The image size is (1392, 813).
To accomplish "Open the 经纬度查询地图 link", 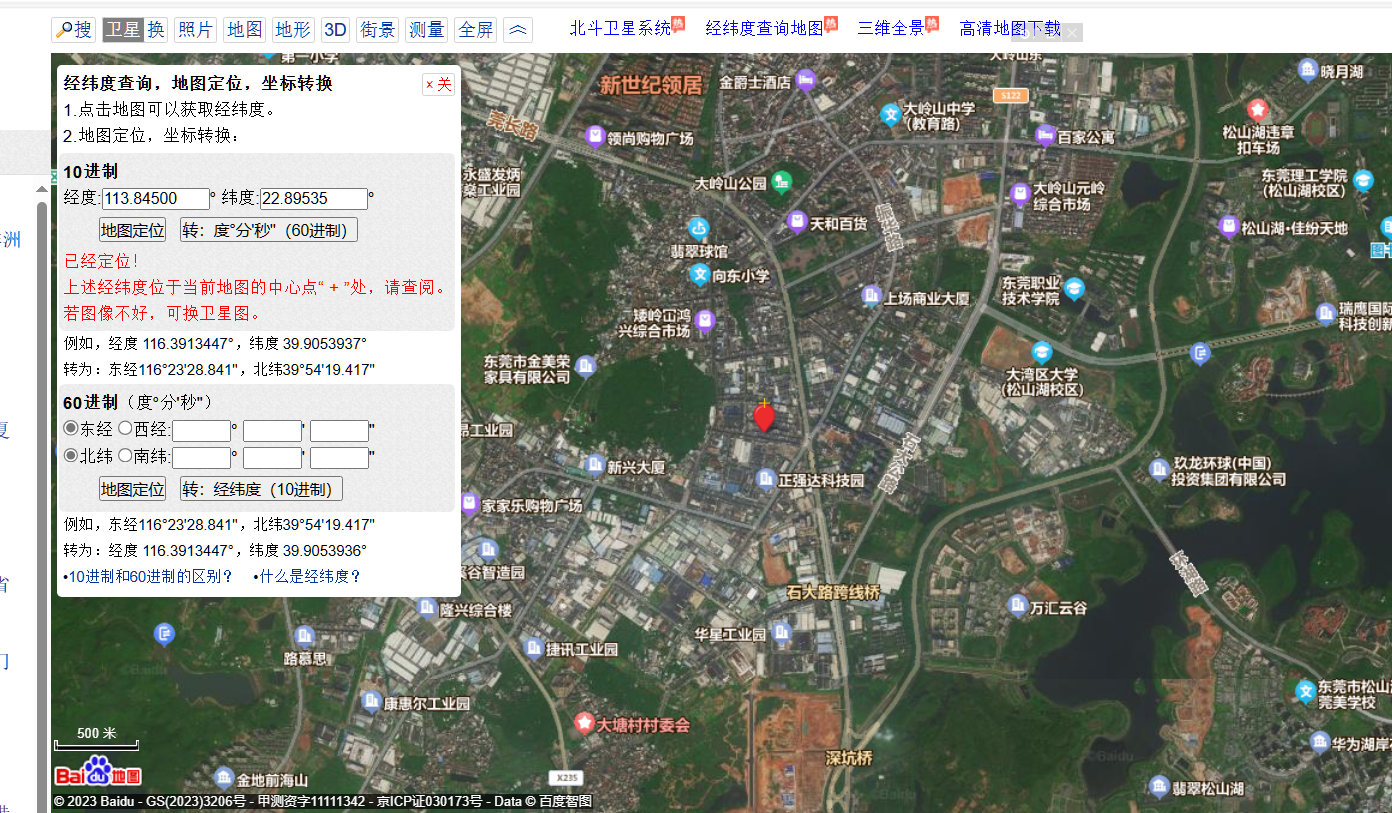I will pyautogui.click(x=764, y=28).
